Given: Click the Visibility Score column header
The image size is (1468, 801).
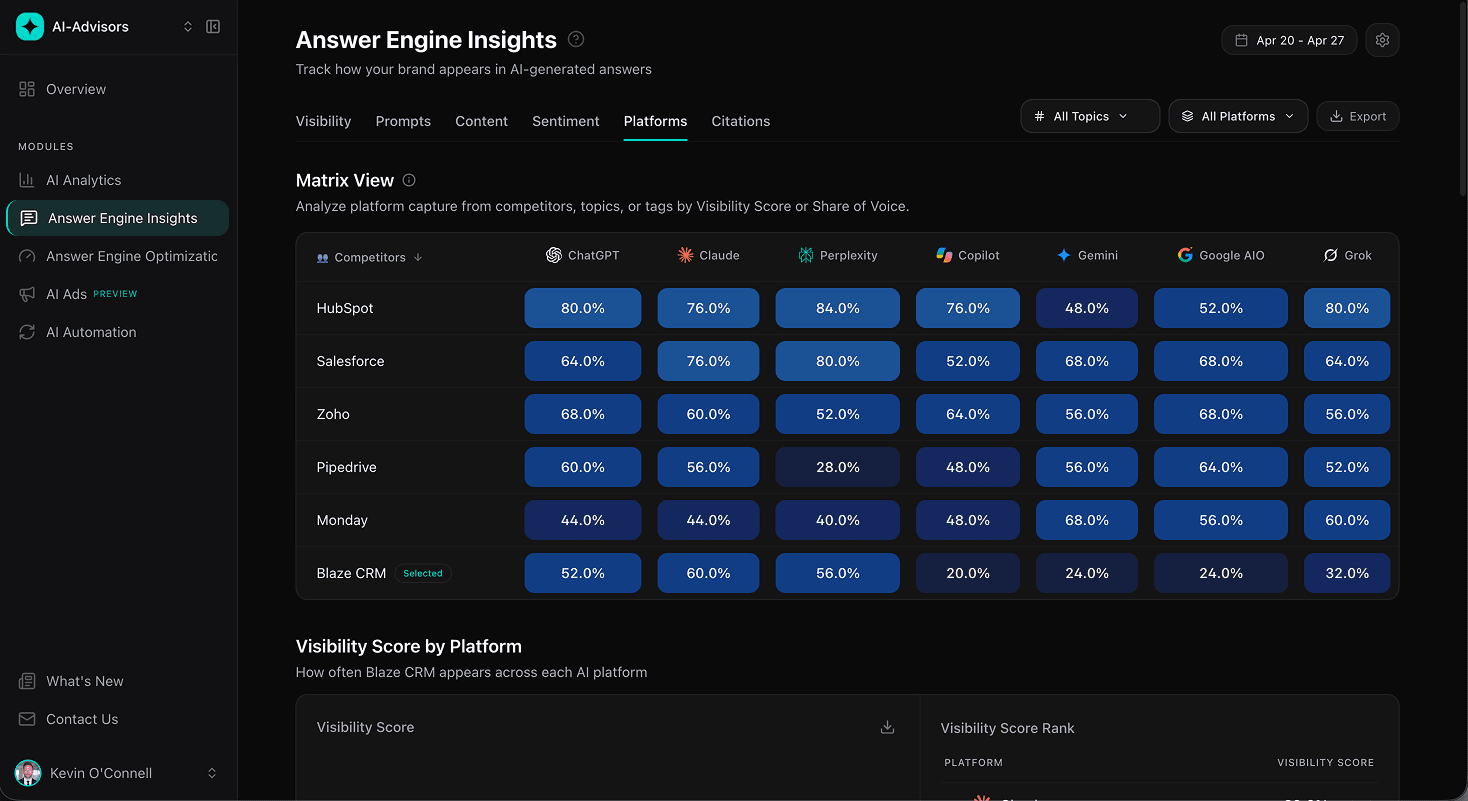Looking at the screenshot, I should pos(1325,763).
